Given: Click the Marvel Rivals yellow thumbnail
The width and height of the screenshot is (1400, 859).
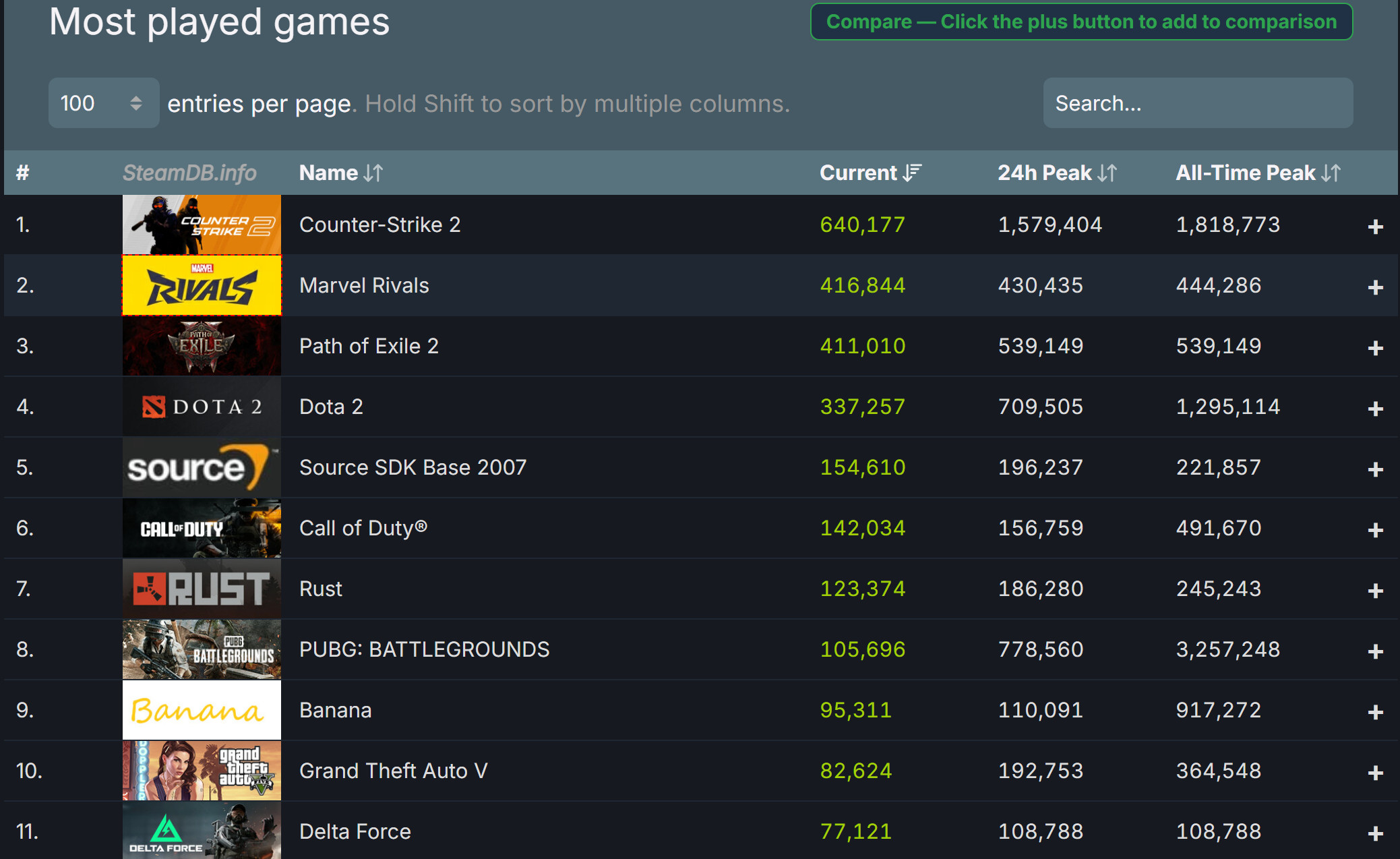Looking at the screenshot, I should [202, 285].
